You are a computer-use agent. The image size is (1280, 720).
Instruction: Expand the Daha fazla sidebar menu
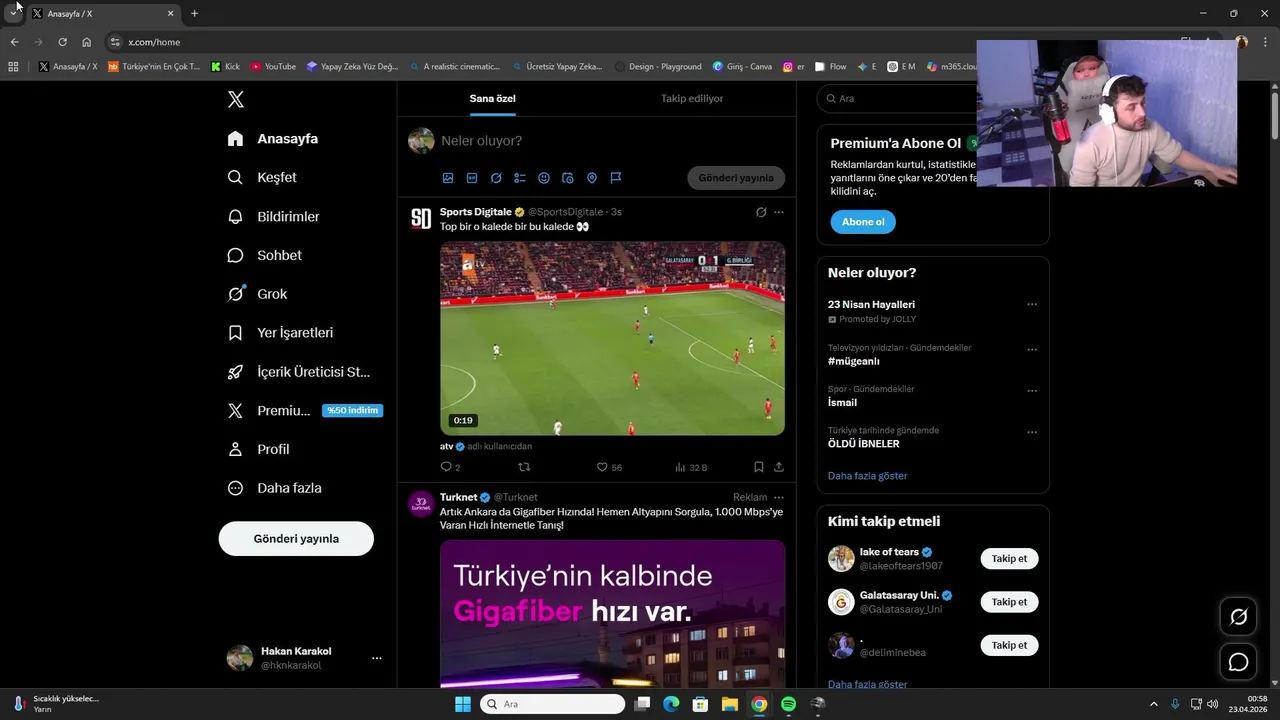[275, 488]
